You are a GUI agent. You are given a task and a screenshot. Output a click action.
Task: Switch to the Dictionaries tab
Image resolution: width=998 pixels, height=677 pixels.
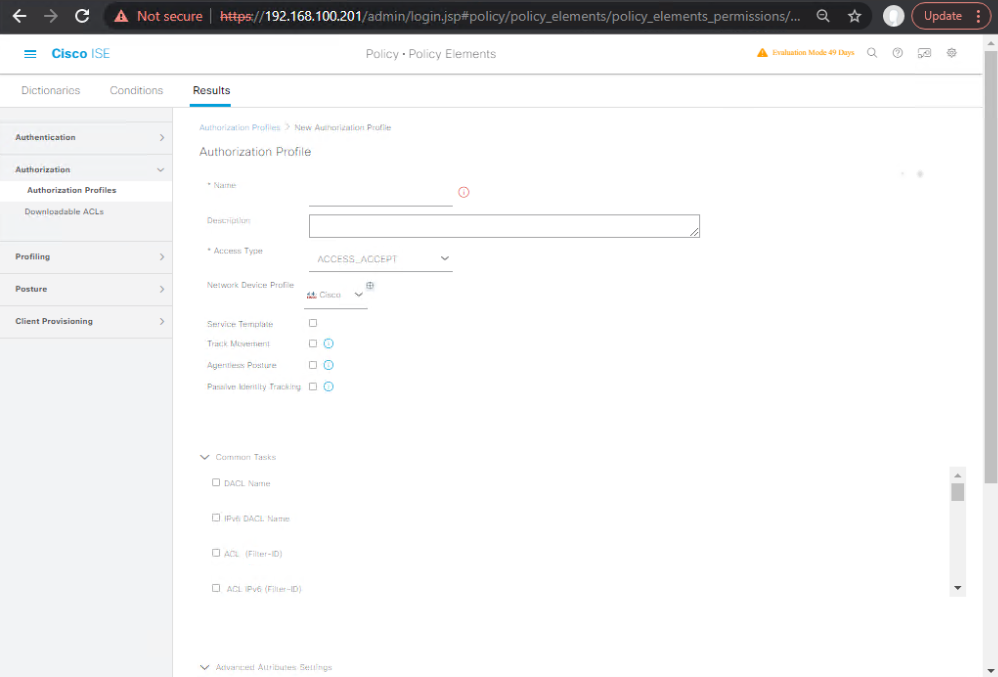(51, 90)
